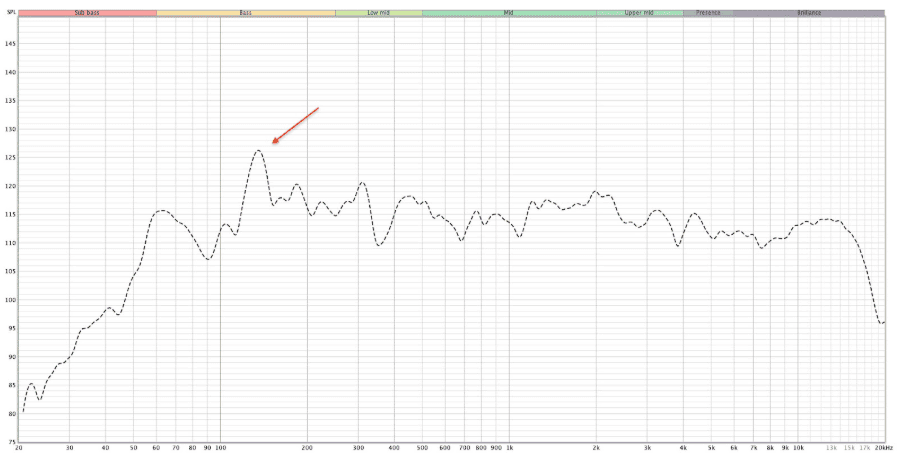Click the 125 SPL axis value
The width and height of the screenshot is (900, 463).
pyautogui.click(x=10, y=158)
